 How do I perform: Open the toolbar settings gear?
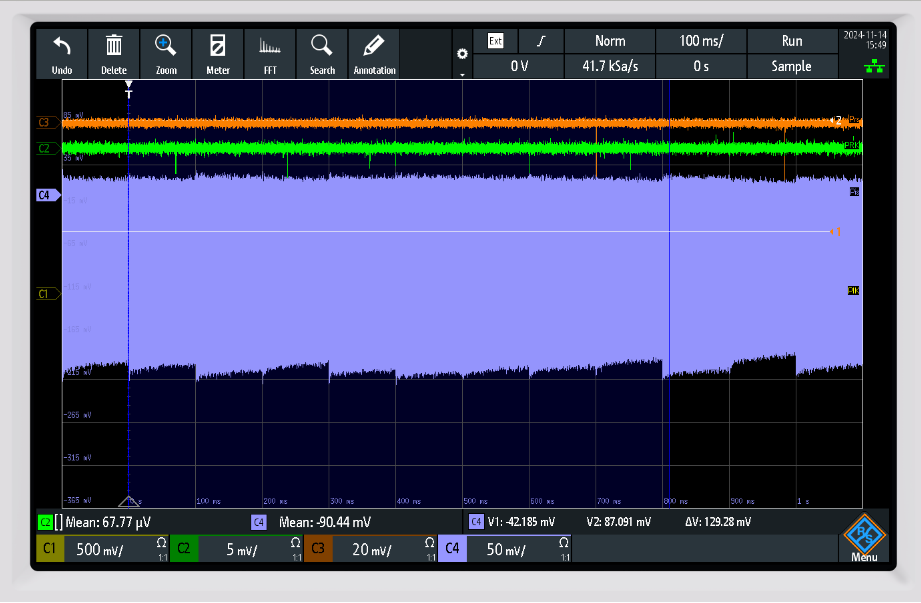(461, 54)
